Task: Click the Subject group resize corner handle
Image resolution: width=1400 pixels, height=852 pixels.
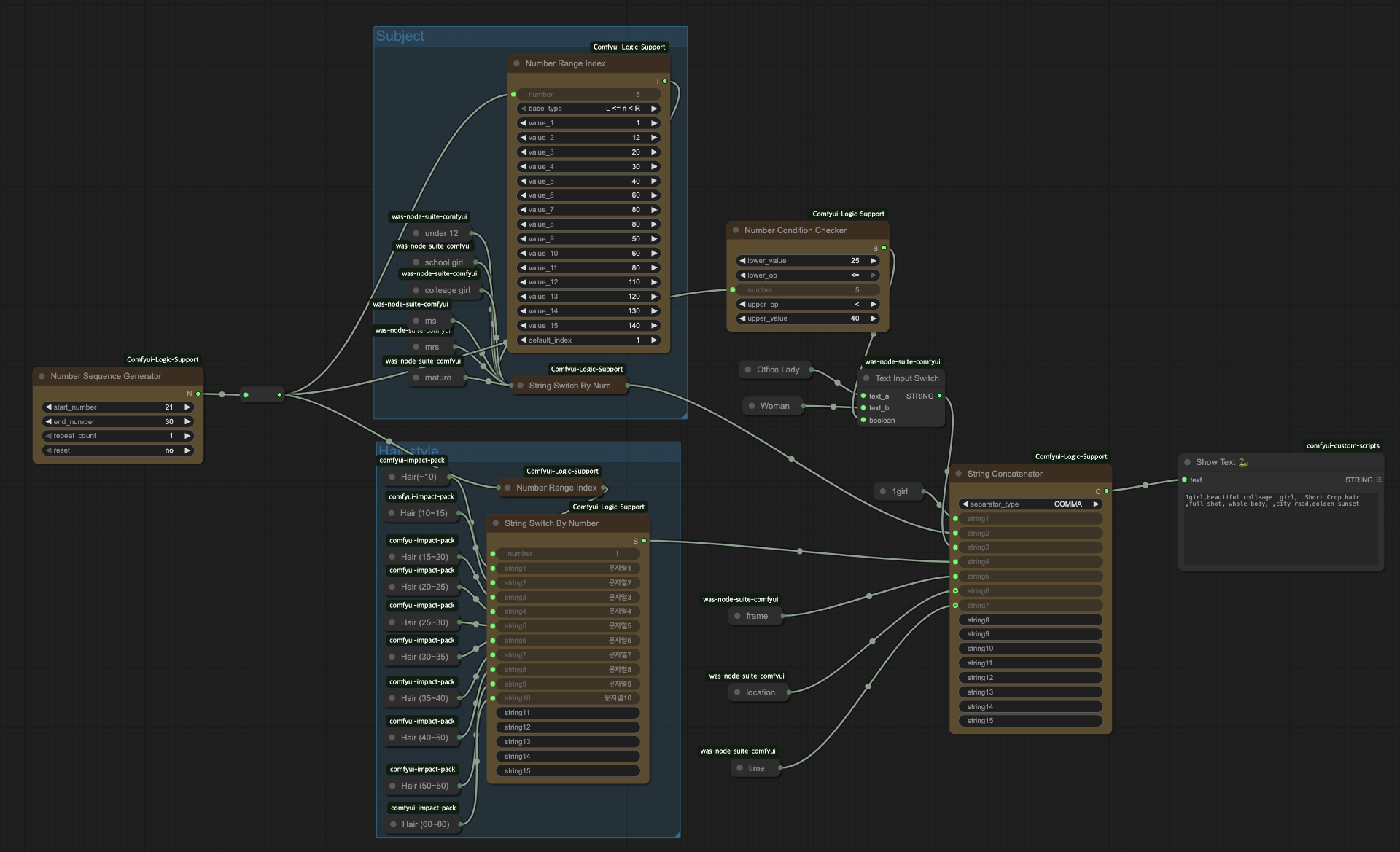Action: [683, 415]
